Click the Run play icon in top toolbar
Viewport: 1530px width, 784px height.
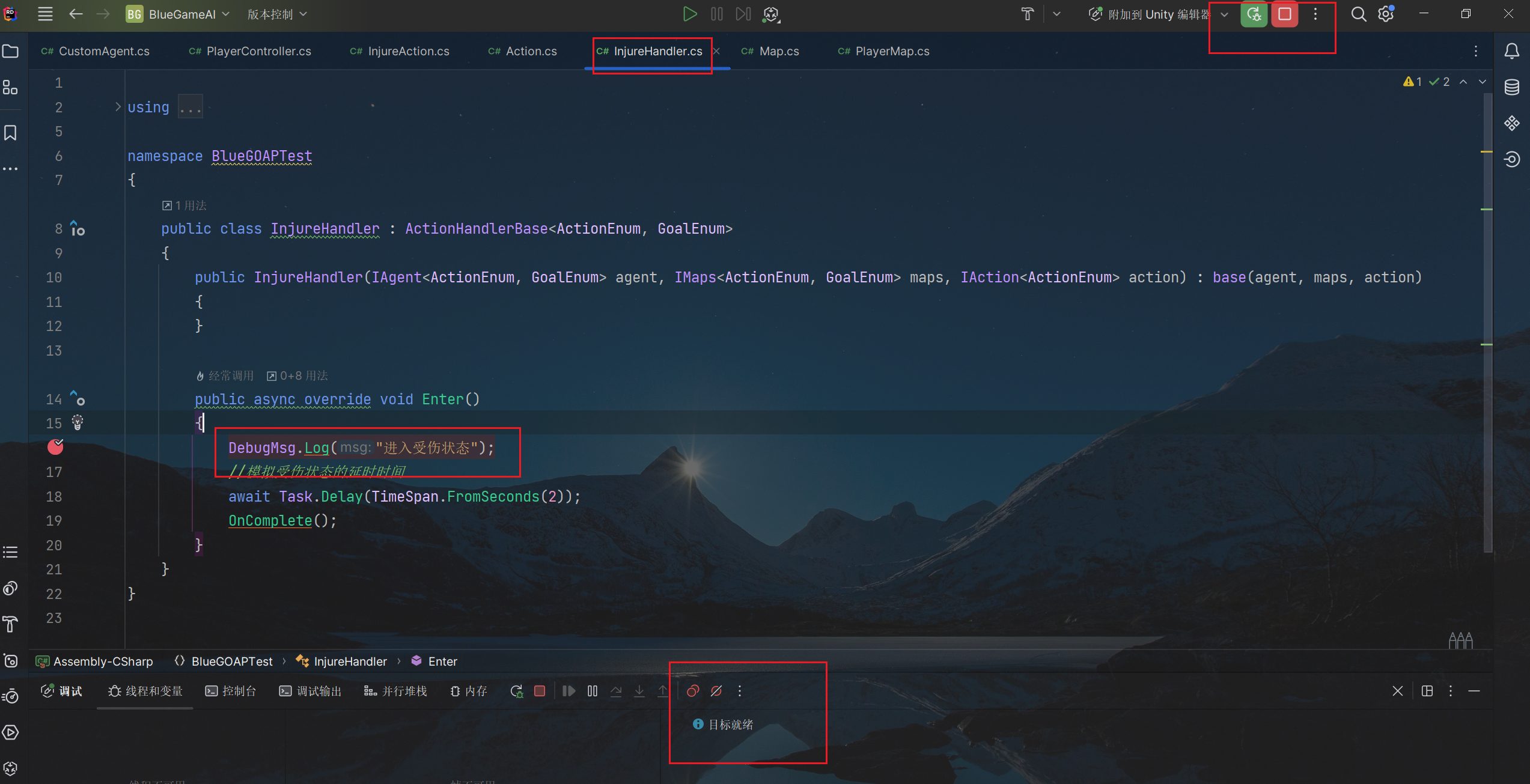click(x=689, y=14)
